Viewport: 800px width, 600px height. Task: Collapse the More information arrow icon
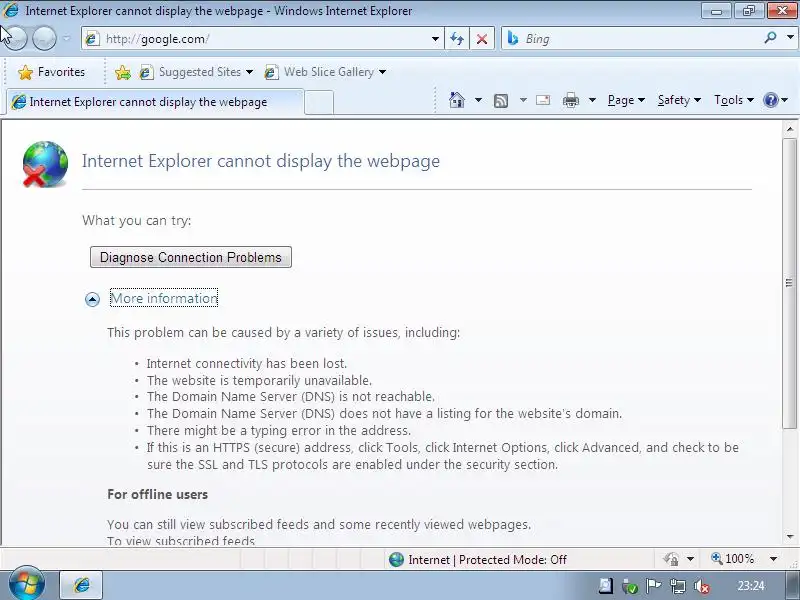click(x=92, y=299)
